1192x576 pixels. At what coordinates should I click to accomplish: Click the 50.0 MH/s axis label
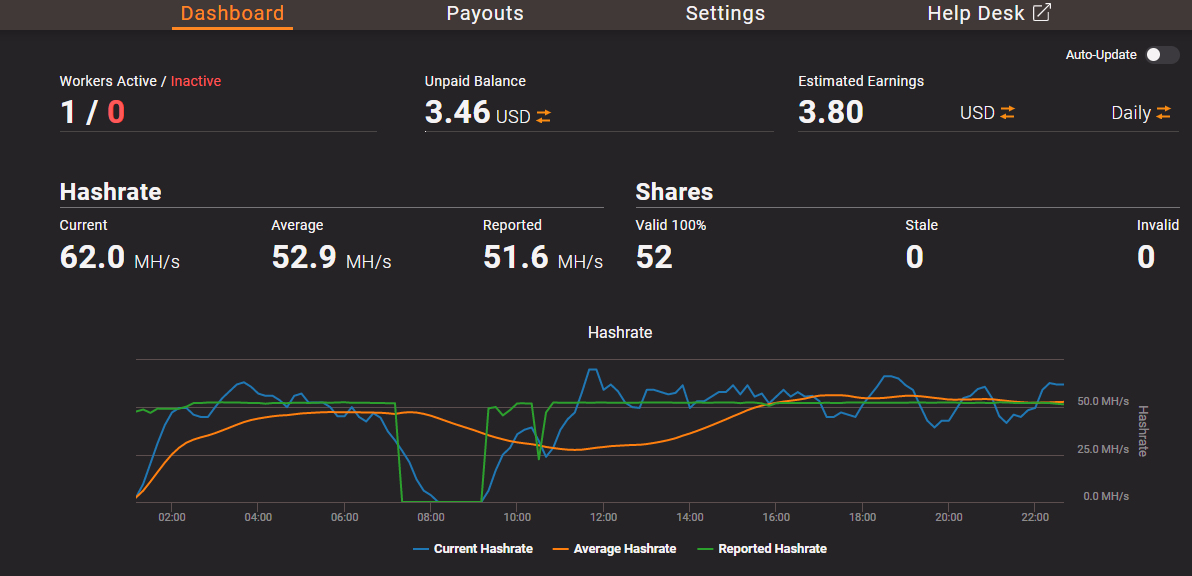[1103, 401]
